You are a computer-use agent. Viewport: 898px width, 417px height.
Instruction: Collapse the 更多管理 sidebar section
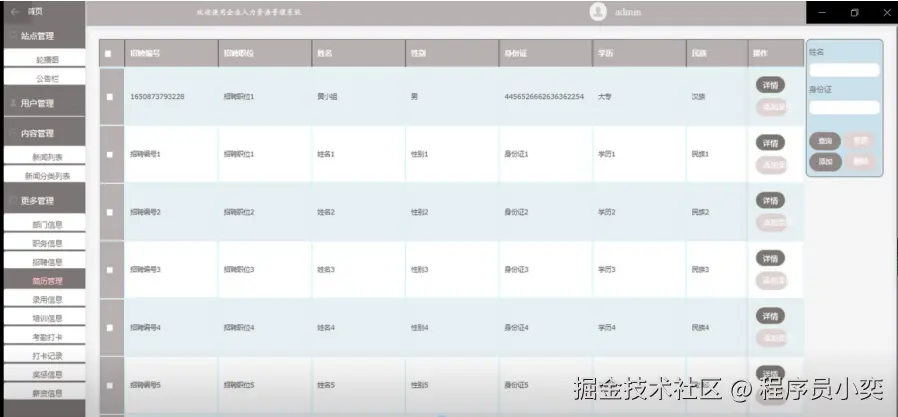click(x=44, y=200)
